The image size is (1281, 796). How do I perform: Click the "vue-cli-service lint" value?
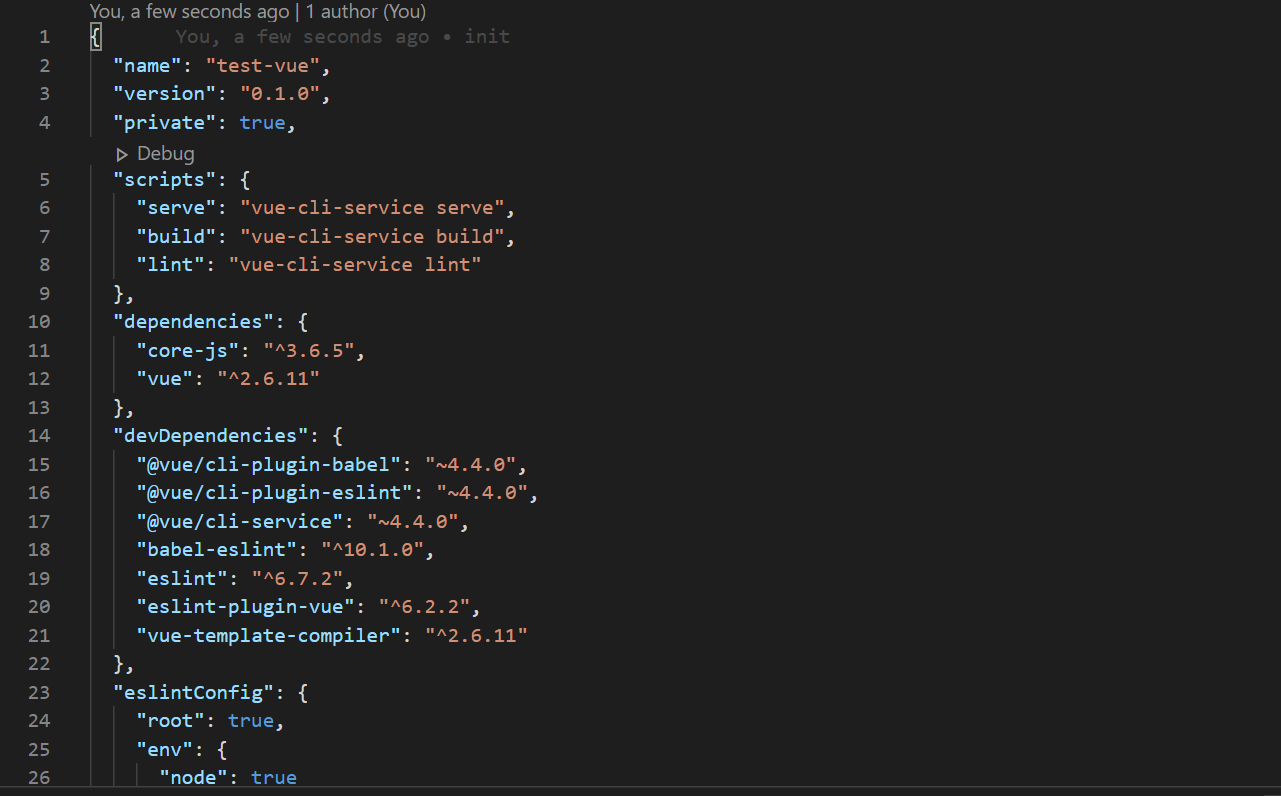pyautogui.click(x=355, y=265)
